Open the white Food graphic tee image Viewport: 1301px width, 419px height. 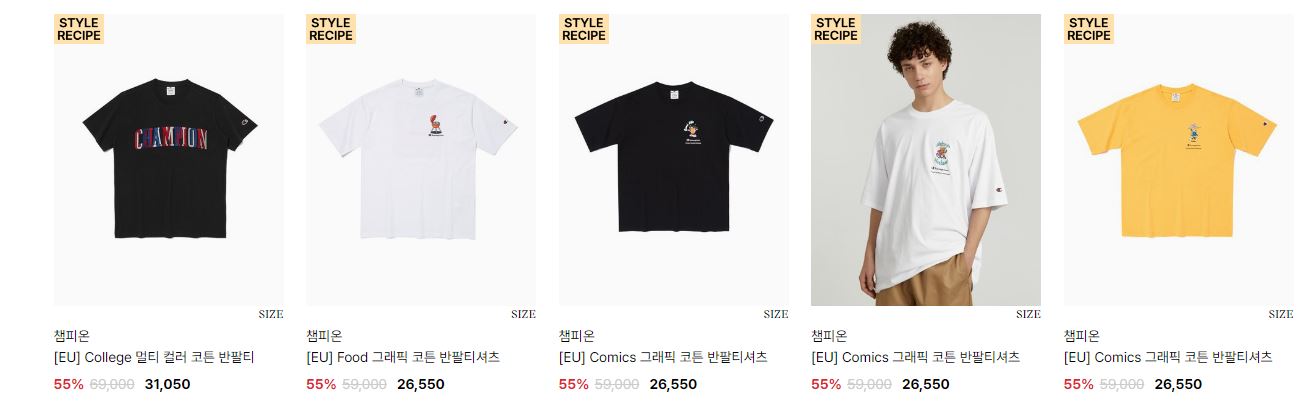pyautogui.click(x=421, y=160)
